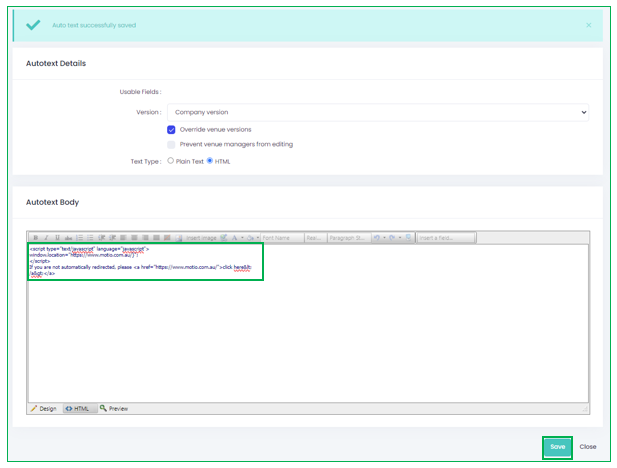Check Prevent venue managers from editing
Screen dimensions: 617x468
(x=171, y=144)
